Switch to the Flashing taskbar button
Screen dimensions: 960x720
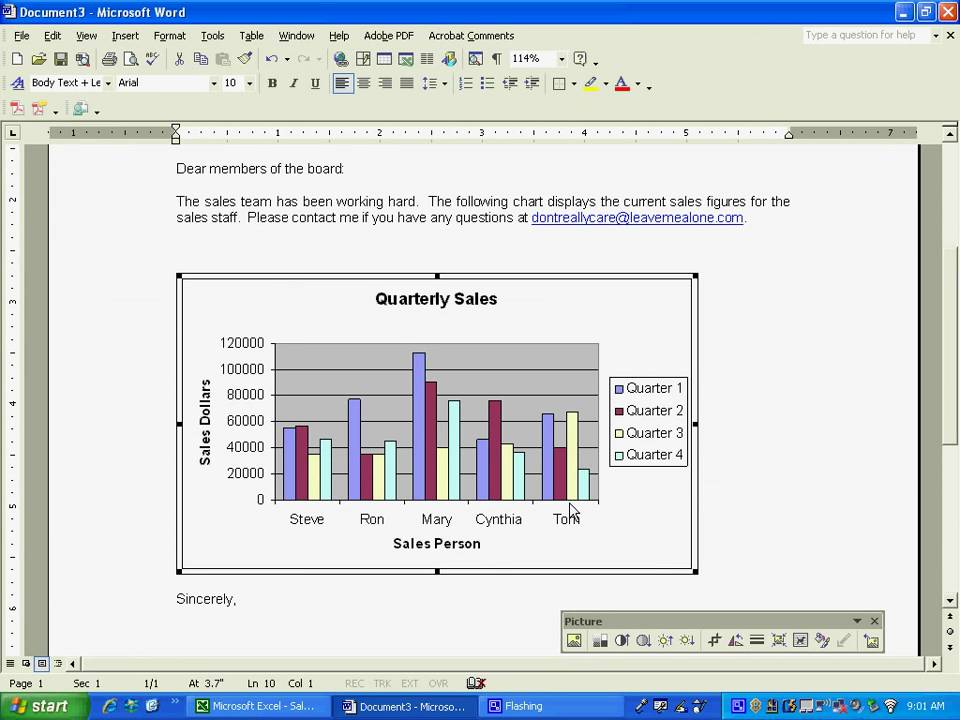click(x=551, y=706)
